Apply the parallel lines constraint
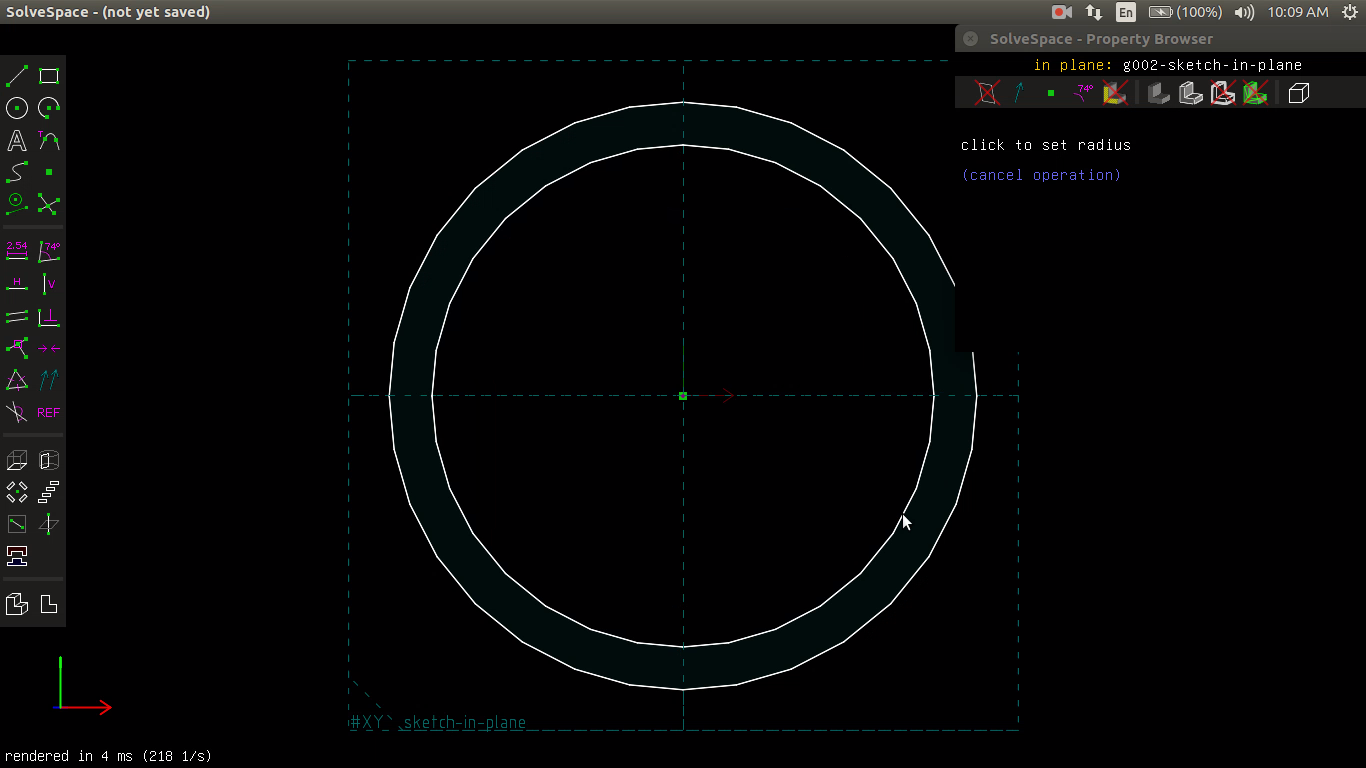This screenshot has height=768, width=1366. click(x=17, y=316)
